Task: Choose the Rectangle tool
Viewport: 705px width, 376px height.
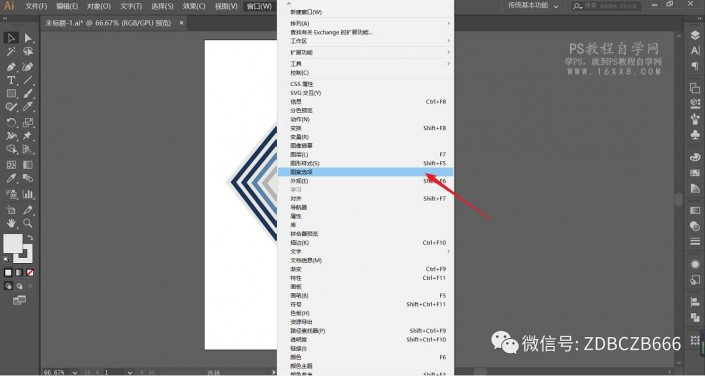Action: pyautogui.click(x=11, y=94)
